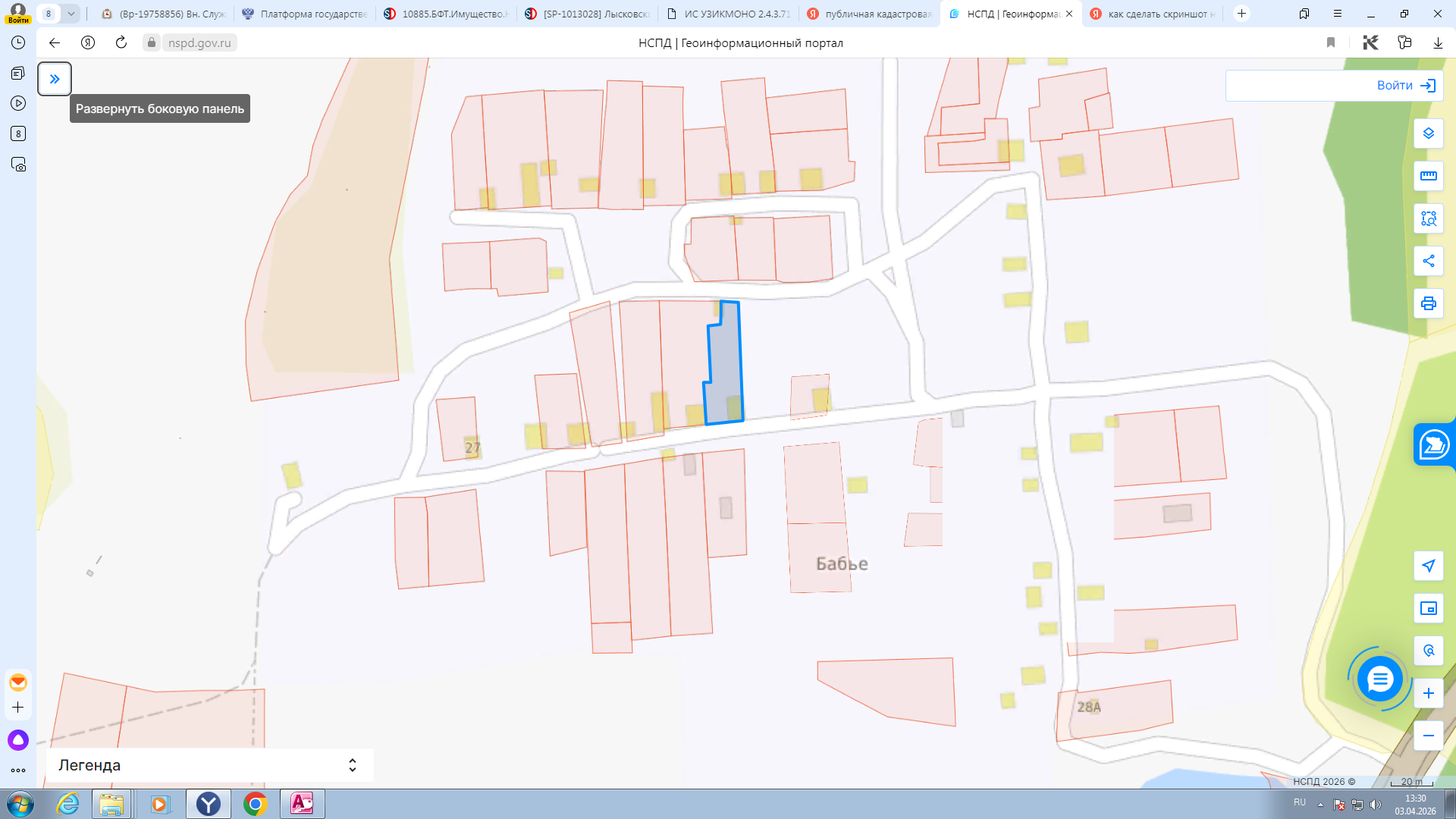Click the share map icon
1456x819 pixels.
1429,261
